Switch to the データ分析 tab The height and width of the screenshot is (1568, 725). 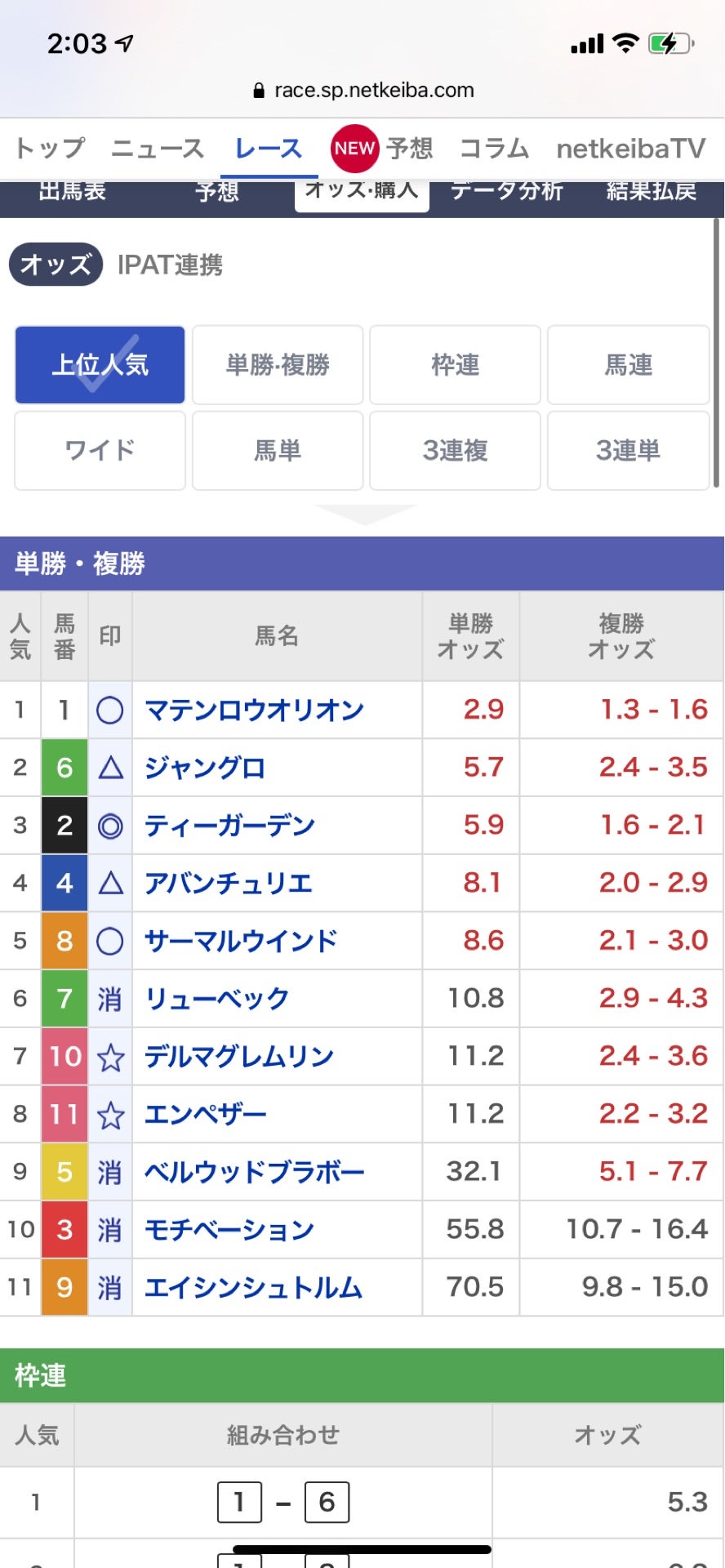pos(507,191)
